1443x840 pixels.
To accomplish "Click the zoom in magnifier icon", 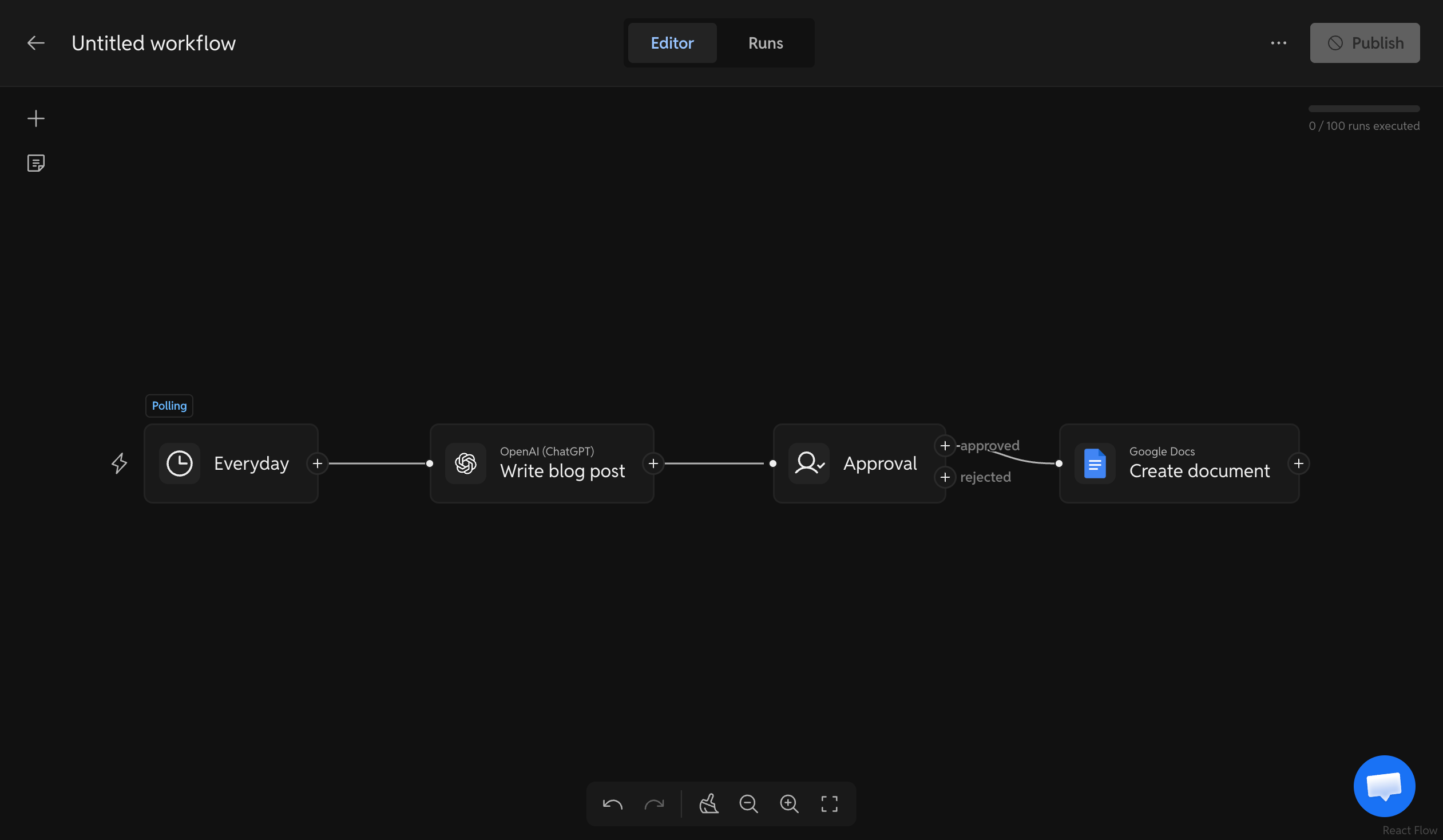I will [x=789, y=804].
